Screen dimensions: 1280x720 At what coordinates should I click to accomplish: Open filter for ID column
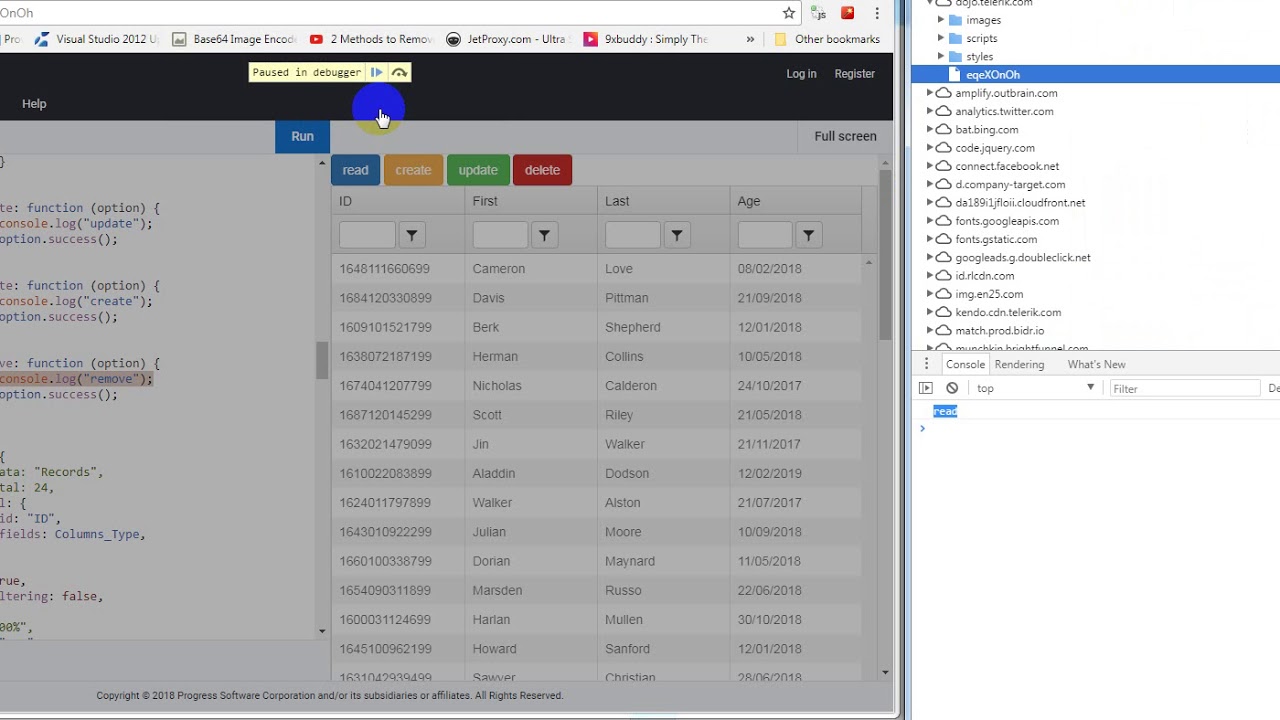click(412, 235)
